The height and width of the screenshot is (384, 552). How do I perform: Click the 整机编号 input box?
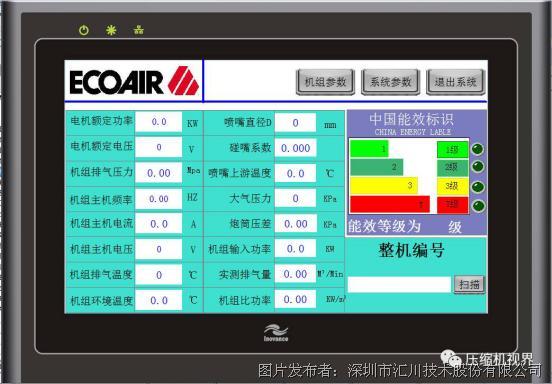[x=399, y=284]
